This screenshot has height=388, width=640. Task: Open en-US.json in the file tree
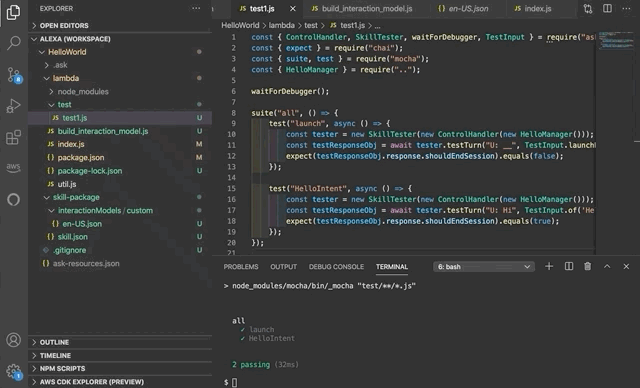click(120, 224)
